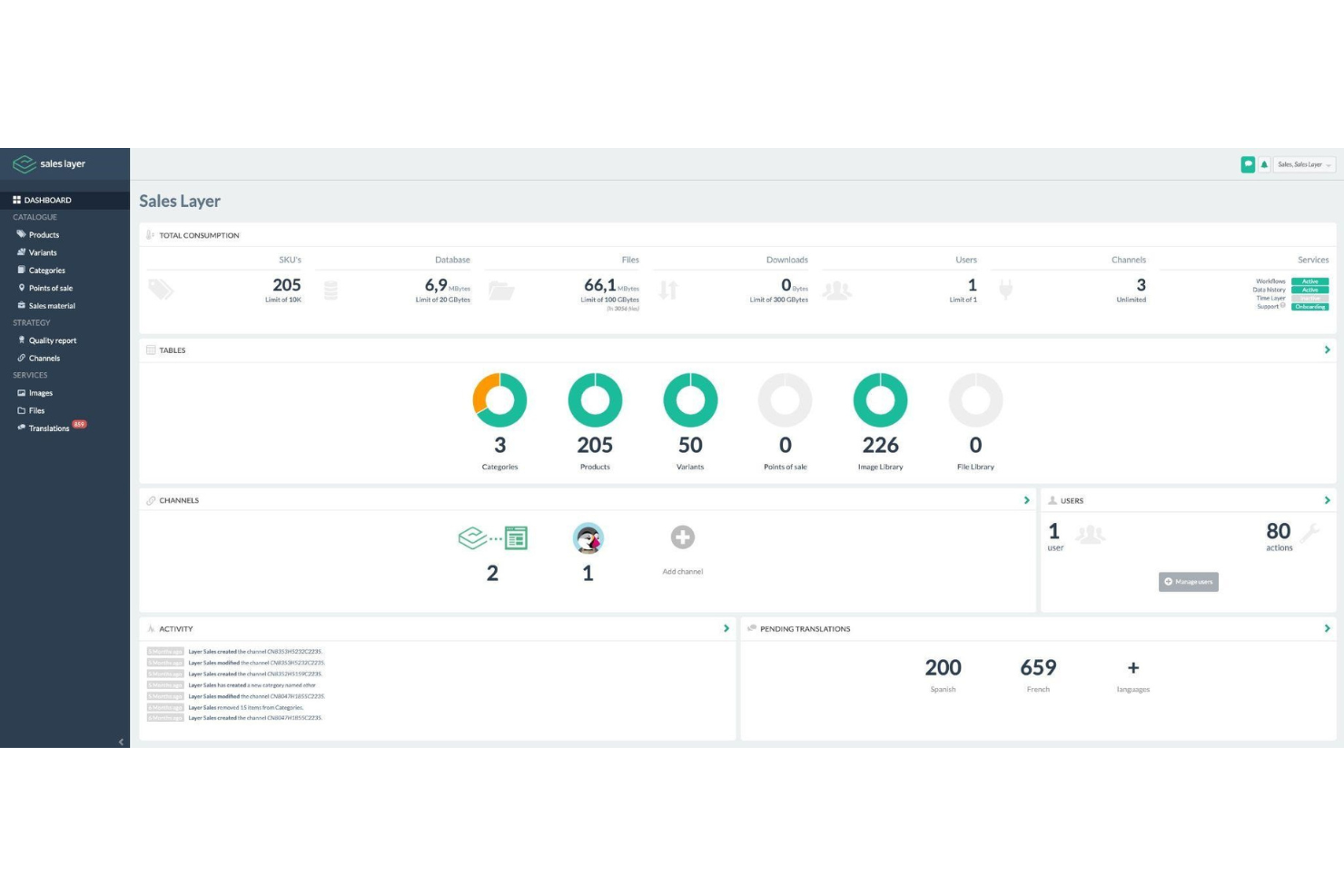Click the 226 Image Library count
This screenshot has width=1344, height=896.
[x=880, y=445]
